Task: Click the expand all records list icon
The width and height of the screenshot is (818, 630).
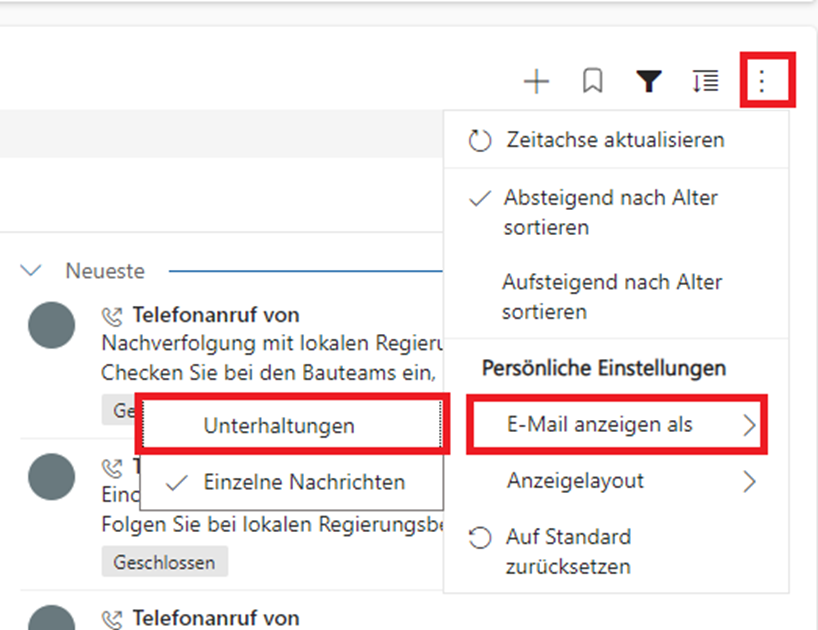Action: pyautogui.click(x=705, y=82)
